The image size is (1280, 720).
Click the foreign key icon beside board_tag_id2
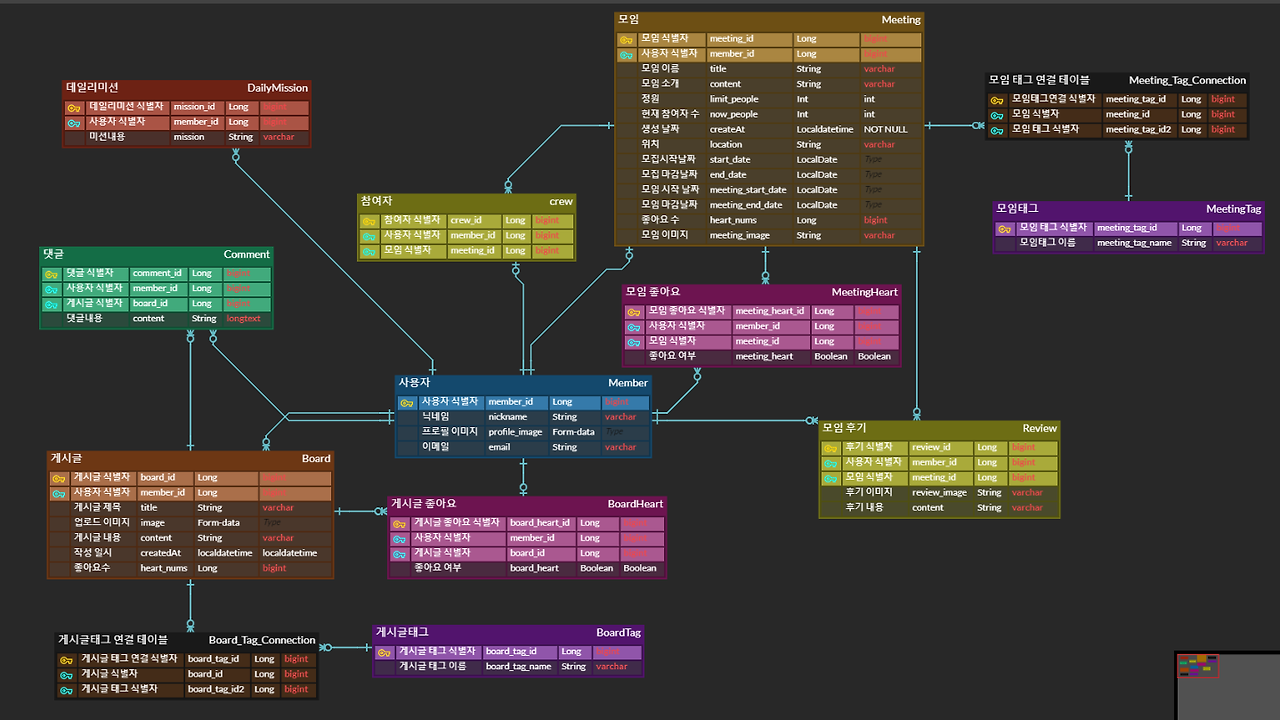pos(66,690)
